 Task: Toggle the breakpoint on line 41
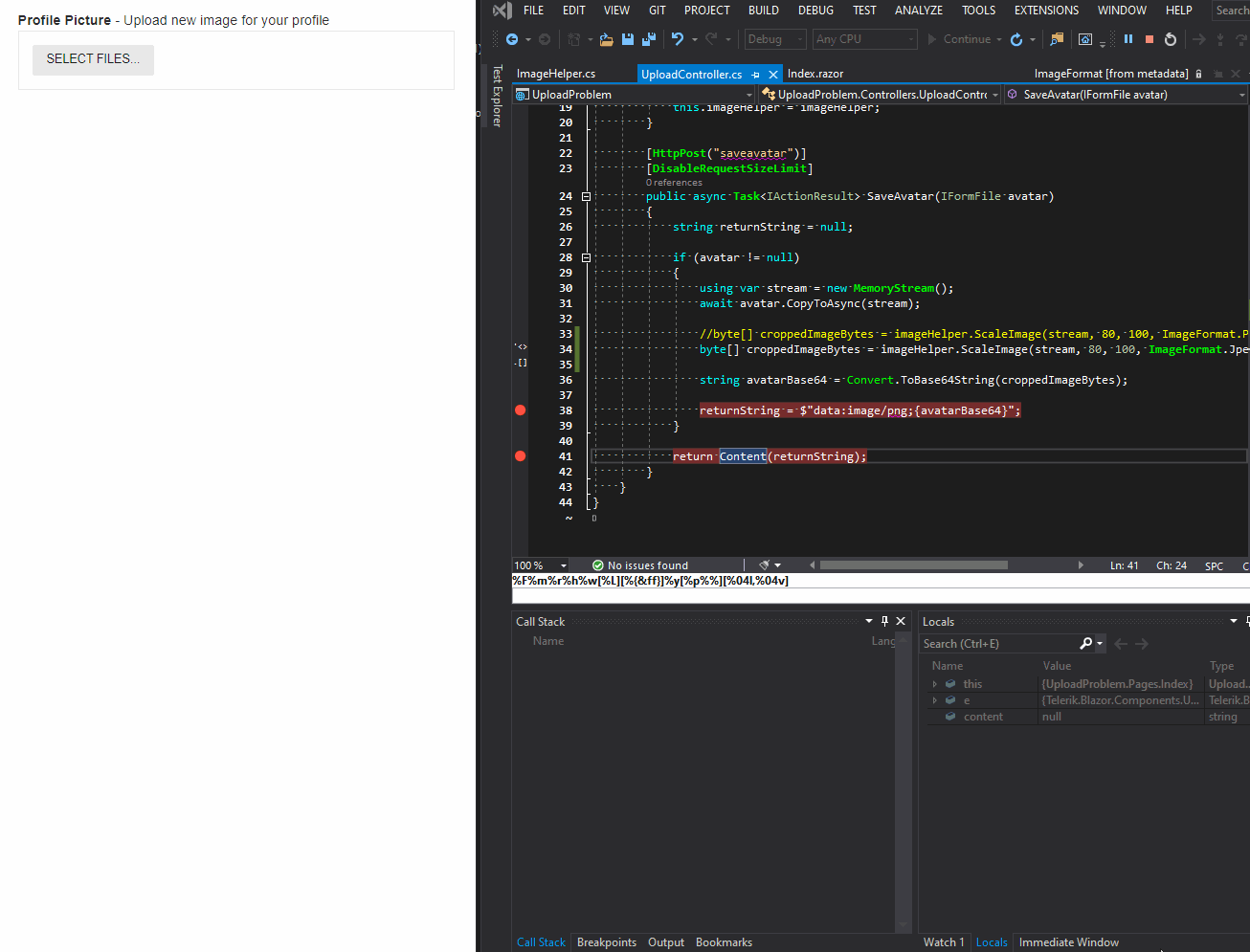tap(521, 456)
